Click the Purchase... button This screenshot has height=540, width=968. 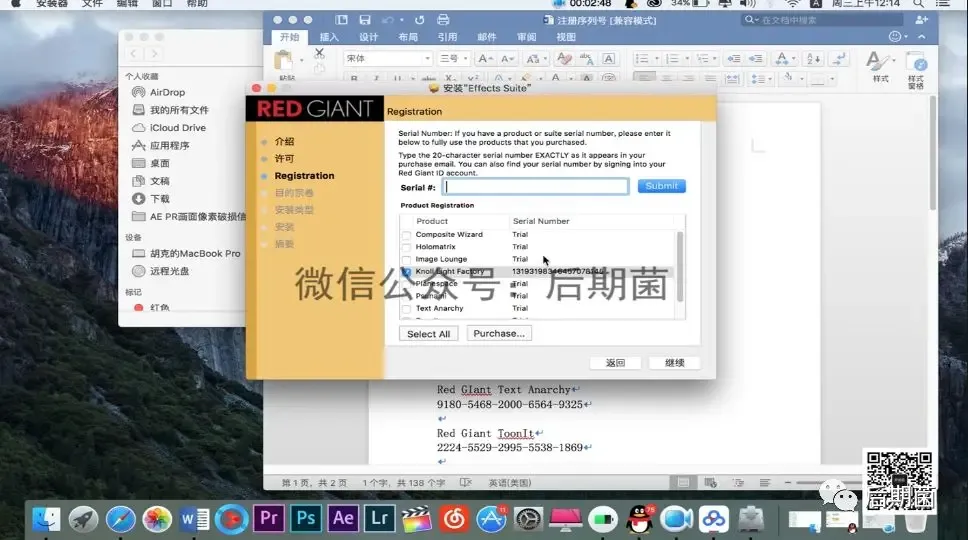(x=499, y=333)
